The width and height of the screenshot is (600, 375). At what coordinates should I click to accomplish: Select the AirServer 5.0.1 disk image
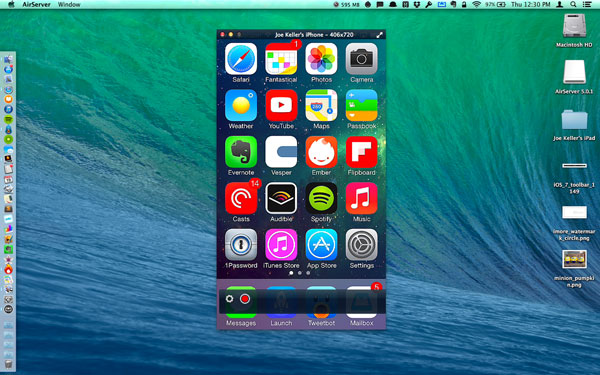574,72
